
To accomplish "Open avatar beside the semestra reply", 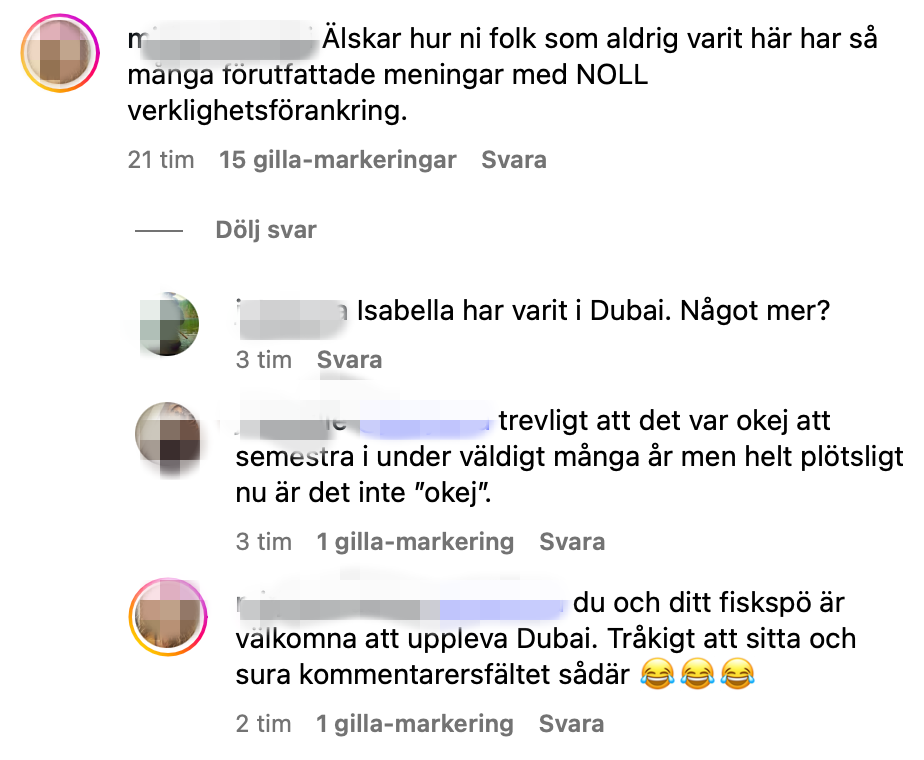I will coord(168,435).
